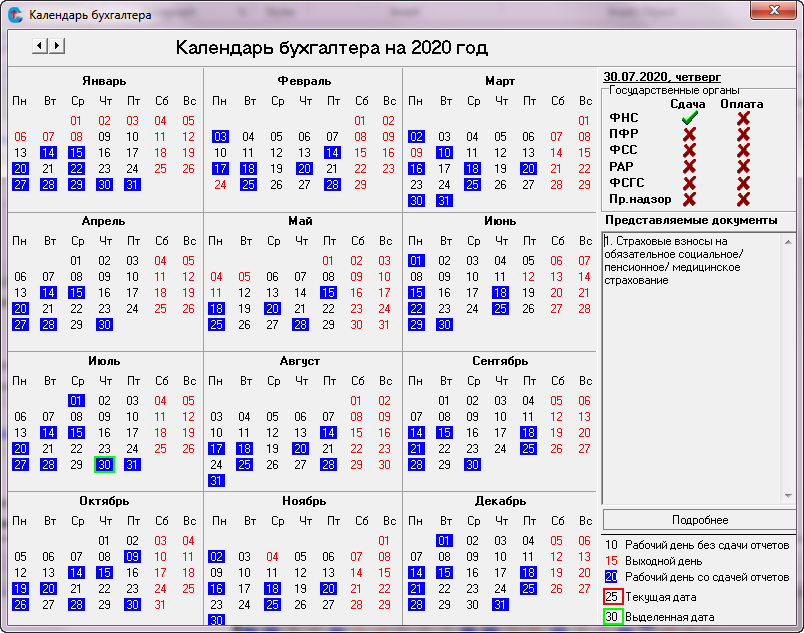Select November 25 reporting date

[x=272, y=604]
